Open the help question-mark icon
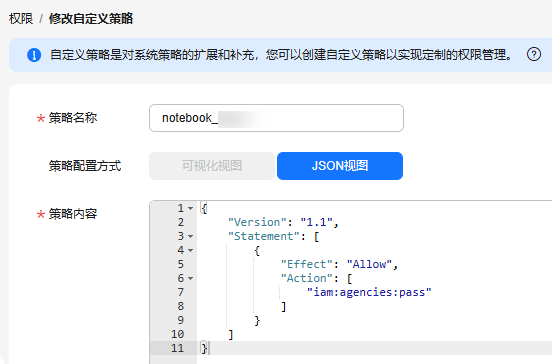Image resolution: width=552 pixels, height=364 pixels. (x=534, y=55)
